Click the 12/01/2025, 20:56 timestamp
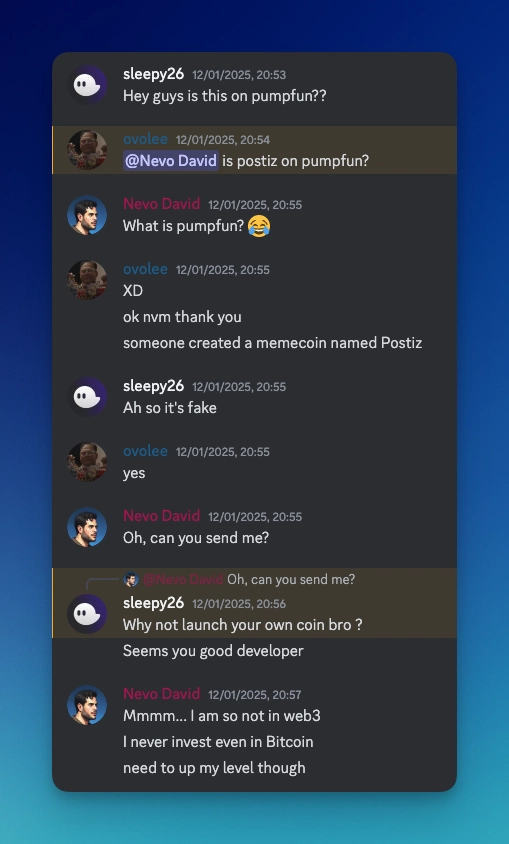 pos(239,604)
